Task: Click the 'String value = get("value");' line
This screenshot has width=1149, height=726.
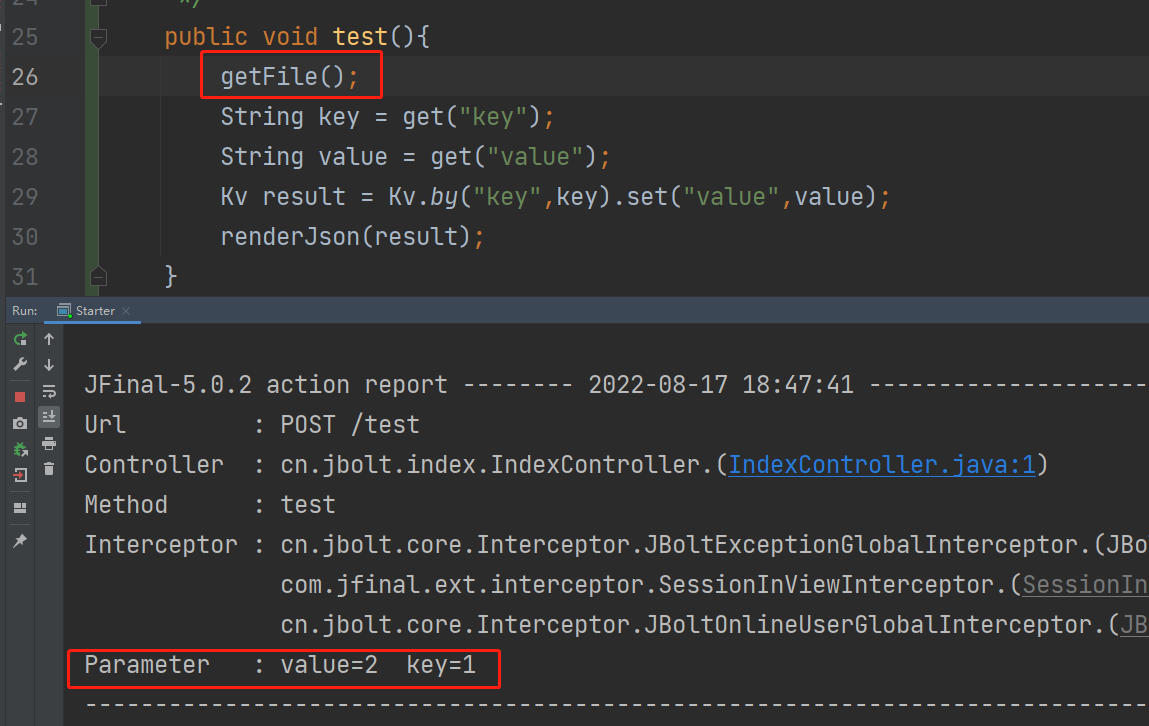Action: pyautogui.click(x=415, y=157)
